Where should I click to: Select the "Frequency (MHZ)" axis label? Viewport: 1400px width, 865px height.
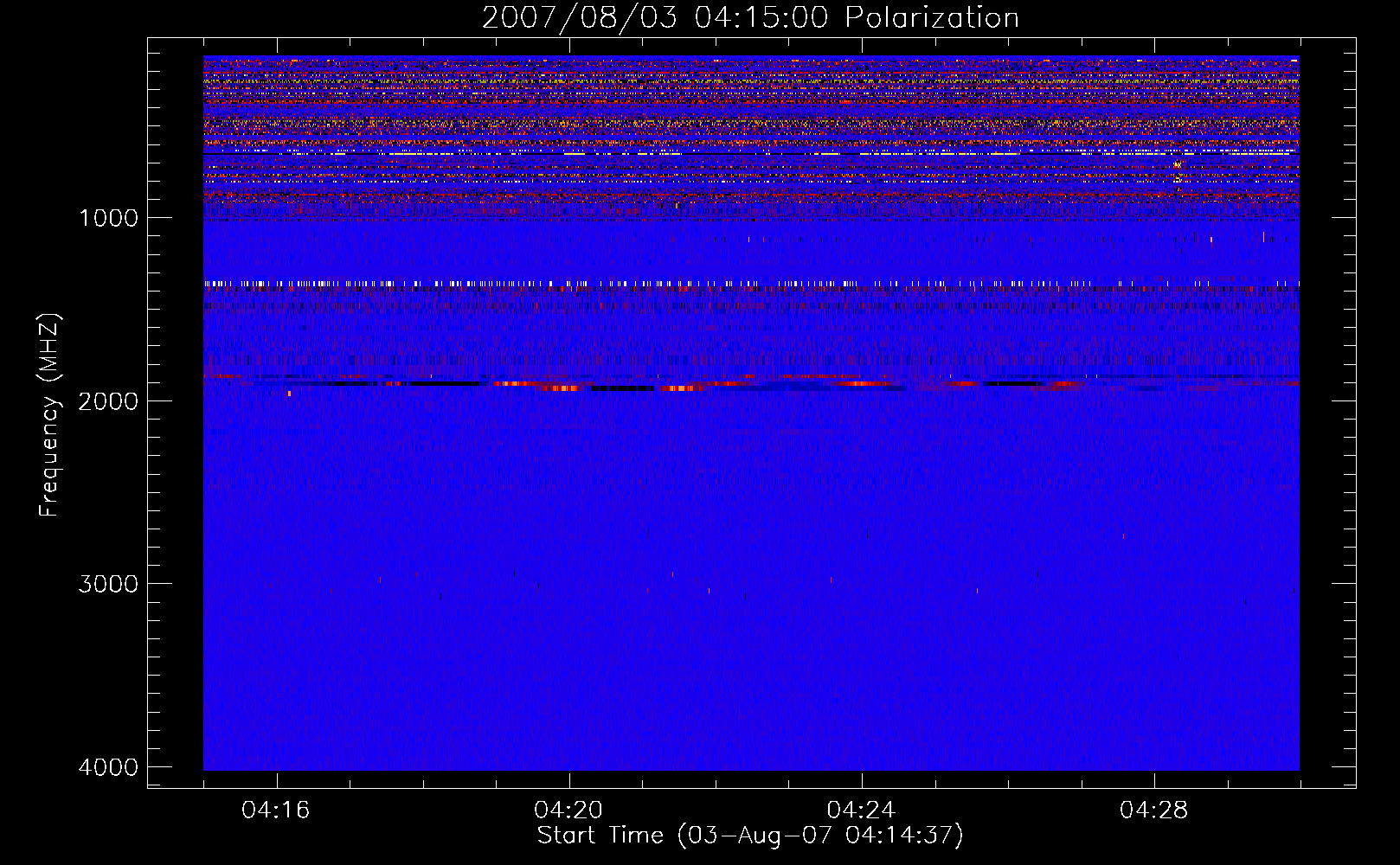click(50, 415)
